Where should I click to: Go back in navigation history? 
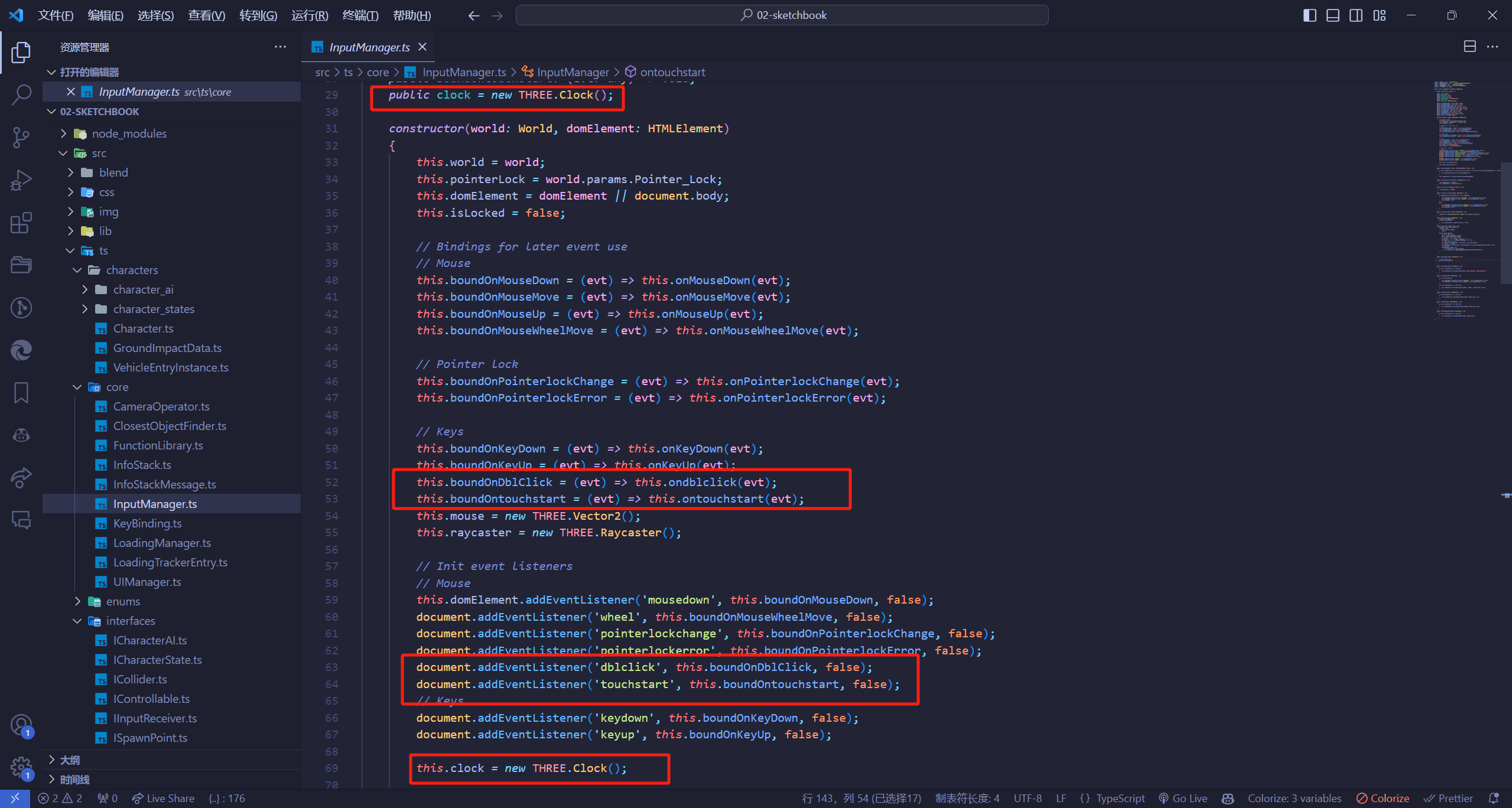[x=473, y=15]
